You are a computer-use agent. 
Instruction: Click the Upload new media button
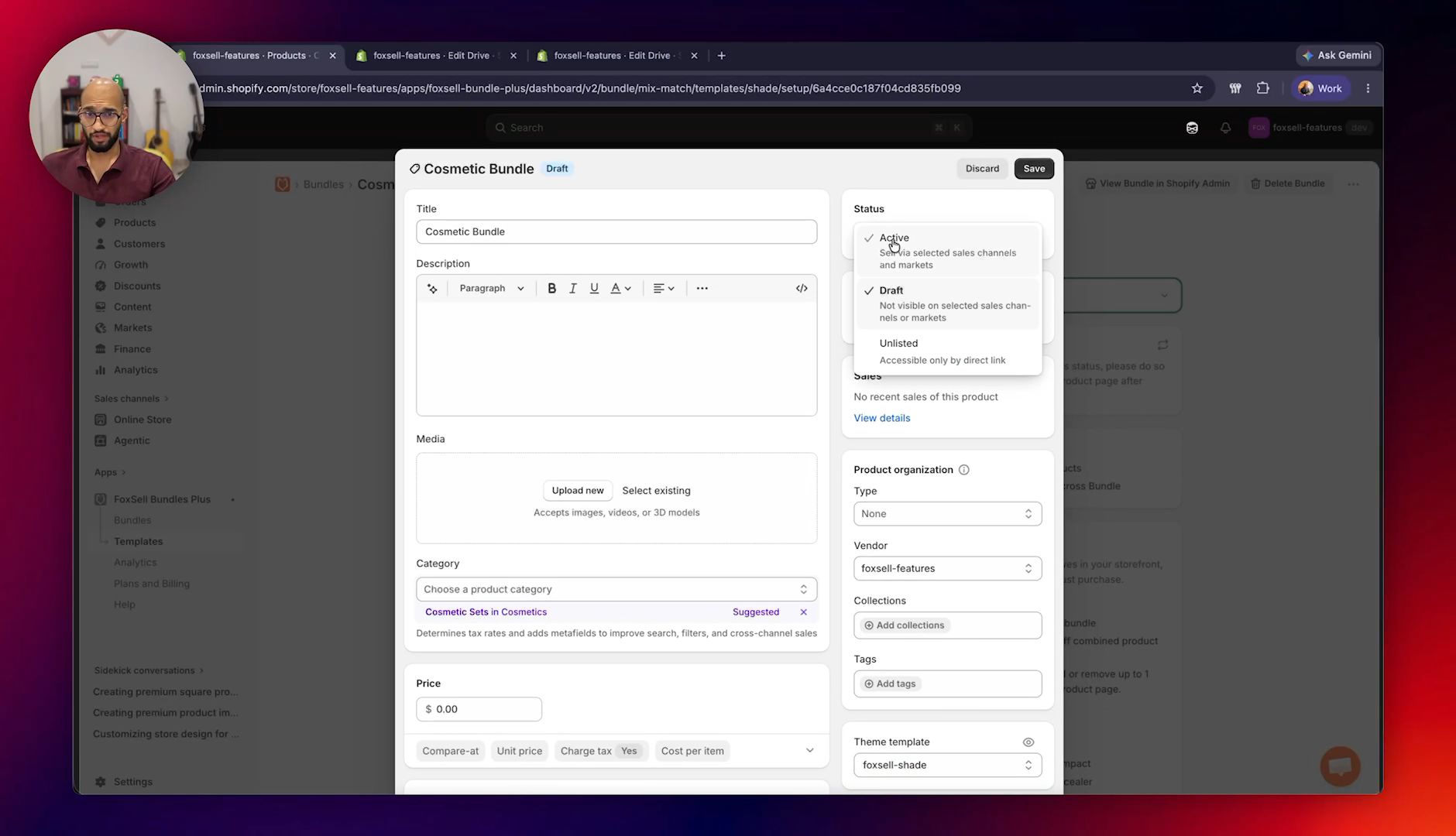pyautogui.click(x=578, y=490)
